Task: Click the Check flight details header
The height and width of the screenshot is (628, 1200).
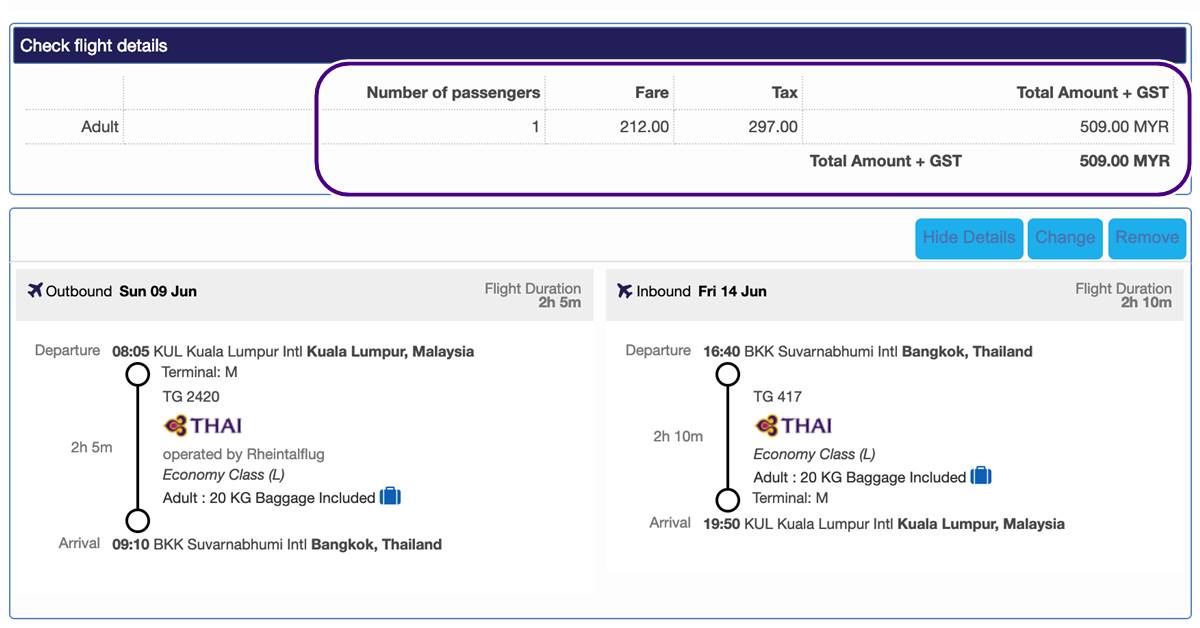Action: coord(94,46)
